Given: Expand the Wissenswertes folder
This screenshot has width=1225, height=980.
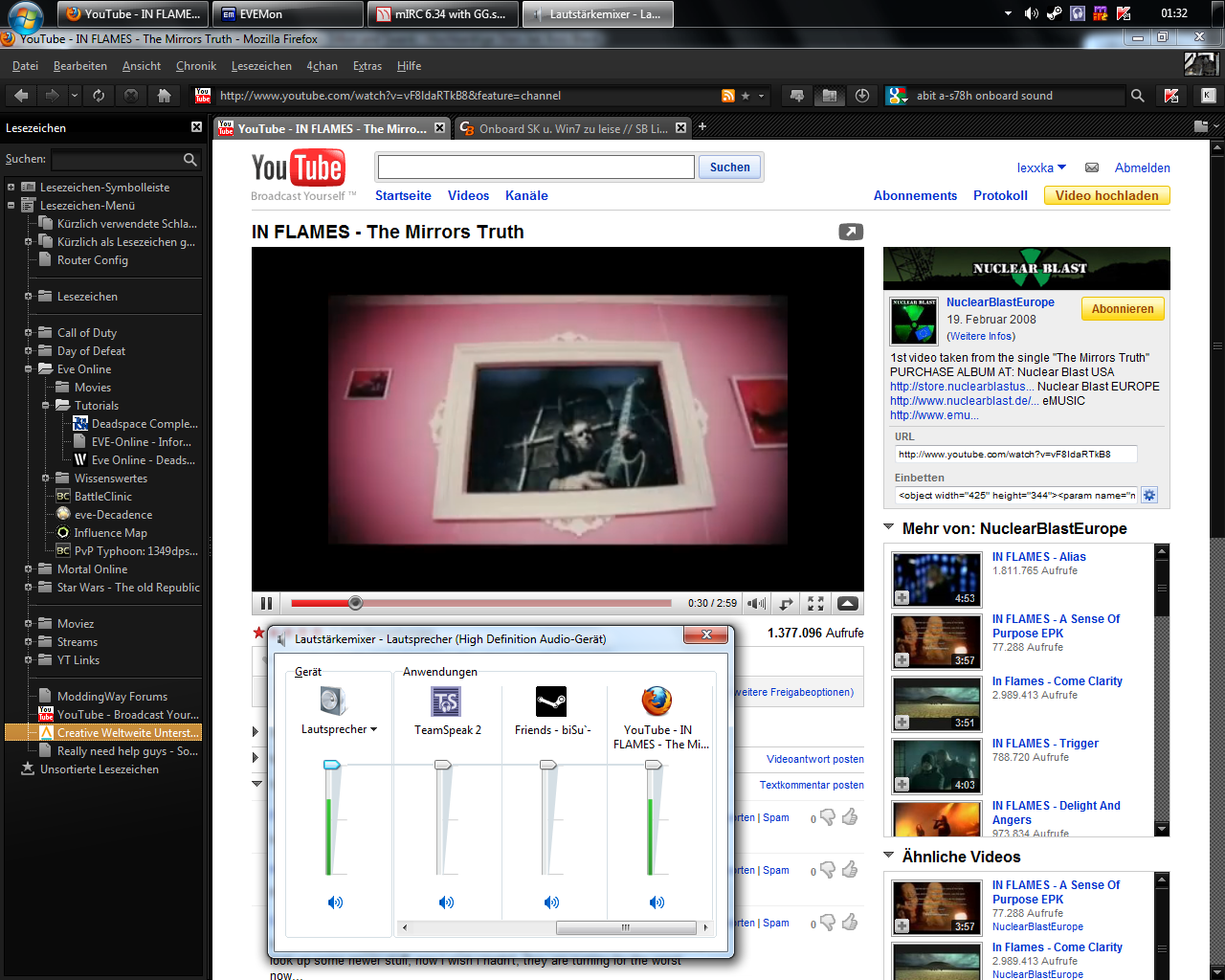Looking at the screenshot, I should pos(45,479).
